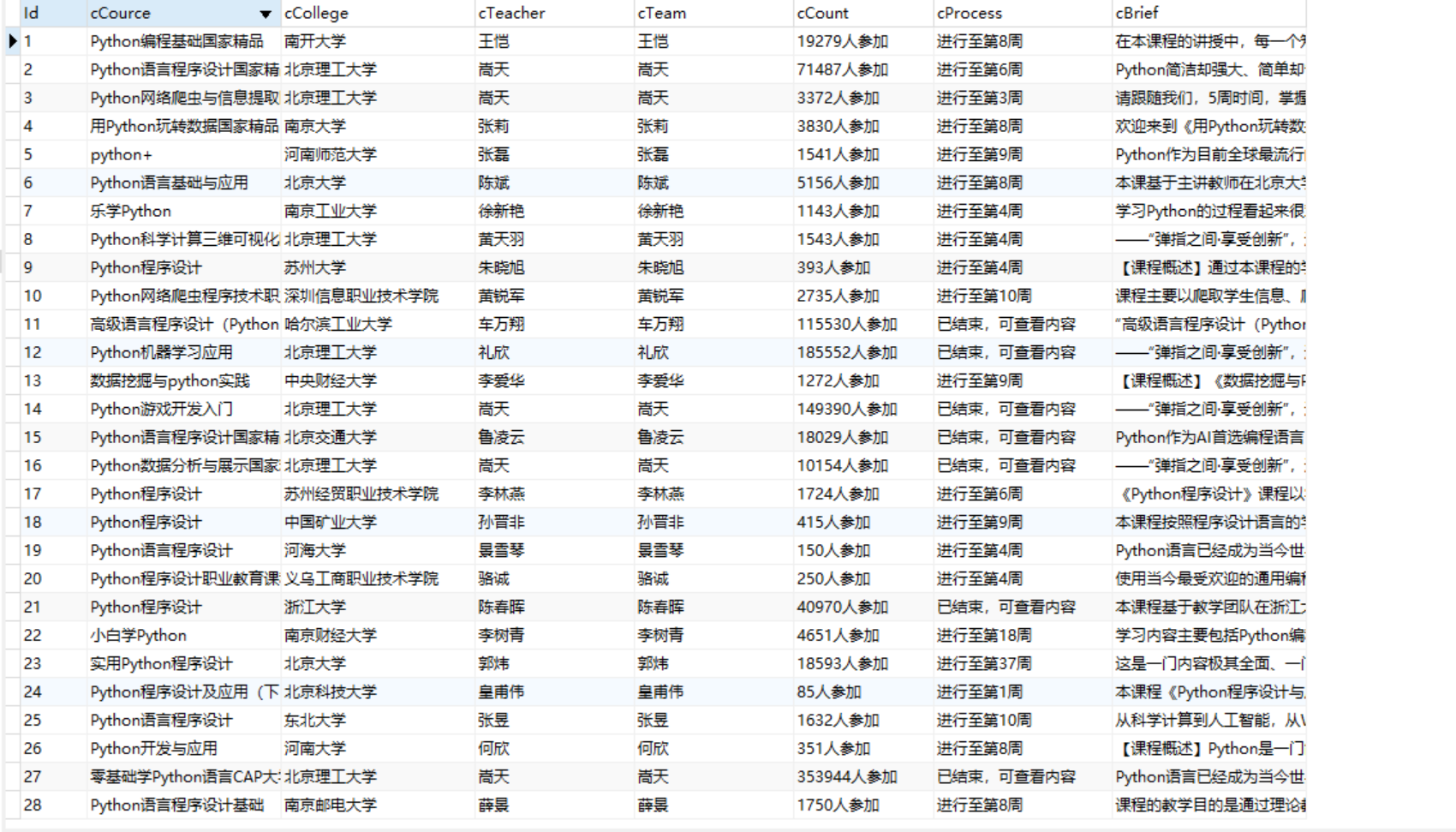Viewport: 1456px width, 832px height.
Task: Select the course cell "Python游戏开发入门"
Action: click(x=183, y=409)
